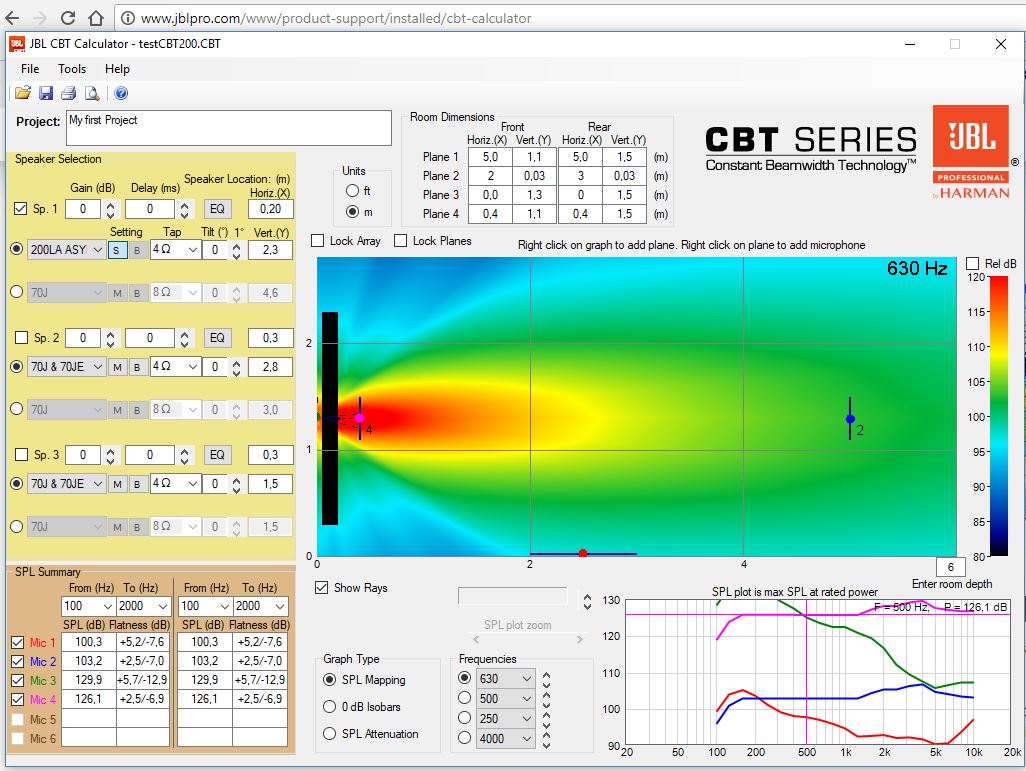Image resolution: width=1026 pixels, height=771 pixels.
Task: Select SPL Attenuation graph type
Action: [x=330, y=734]
